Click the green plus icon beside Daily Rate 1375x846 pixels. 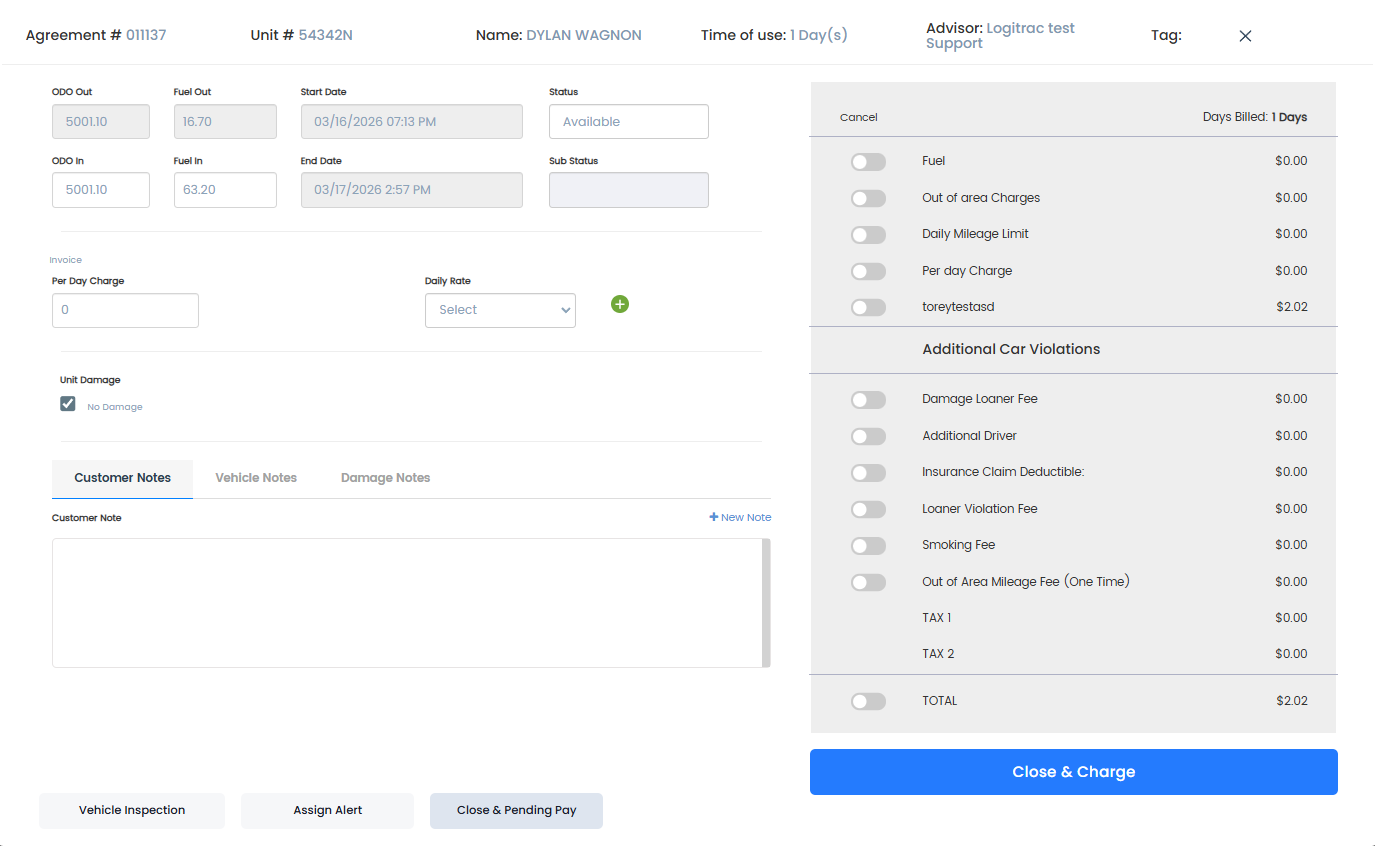click(620, 304)
